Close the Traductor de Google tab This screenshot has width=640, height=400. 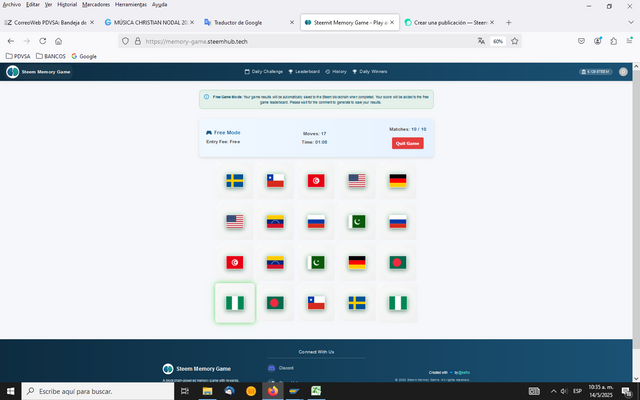coord(292,22)
